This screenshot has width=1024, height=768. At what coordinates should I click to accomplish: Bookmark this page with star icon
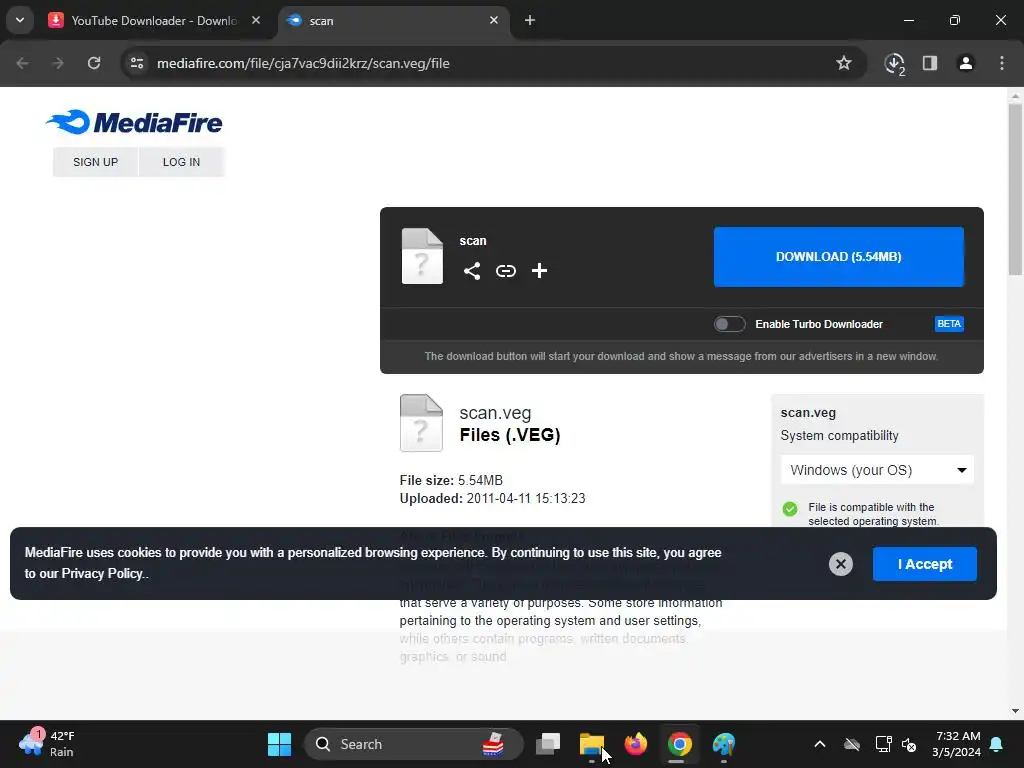[x=844, y=63]
